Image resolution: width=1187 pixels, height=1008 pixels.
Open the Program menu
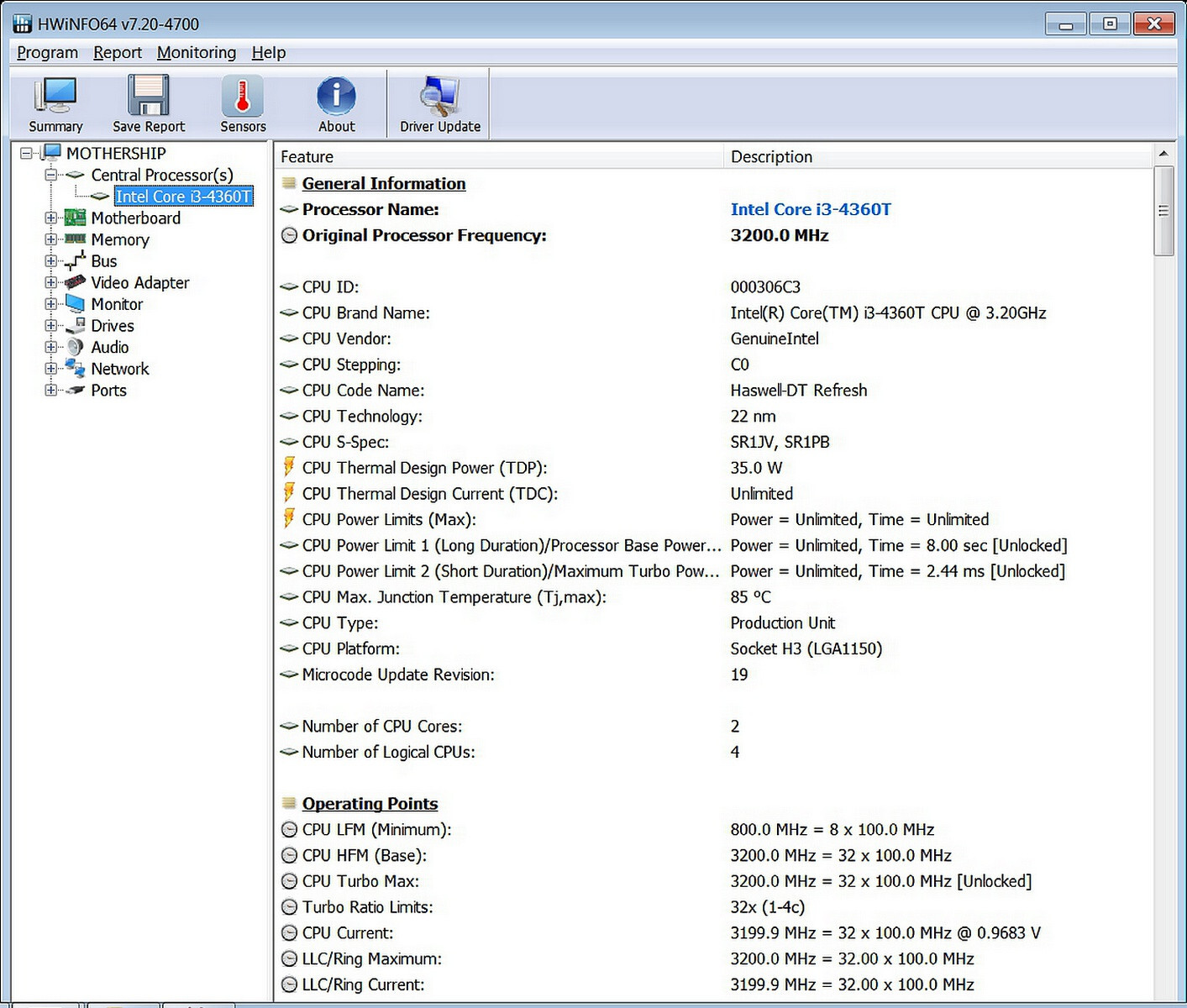[47, 52]
